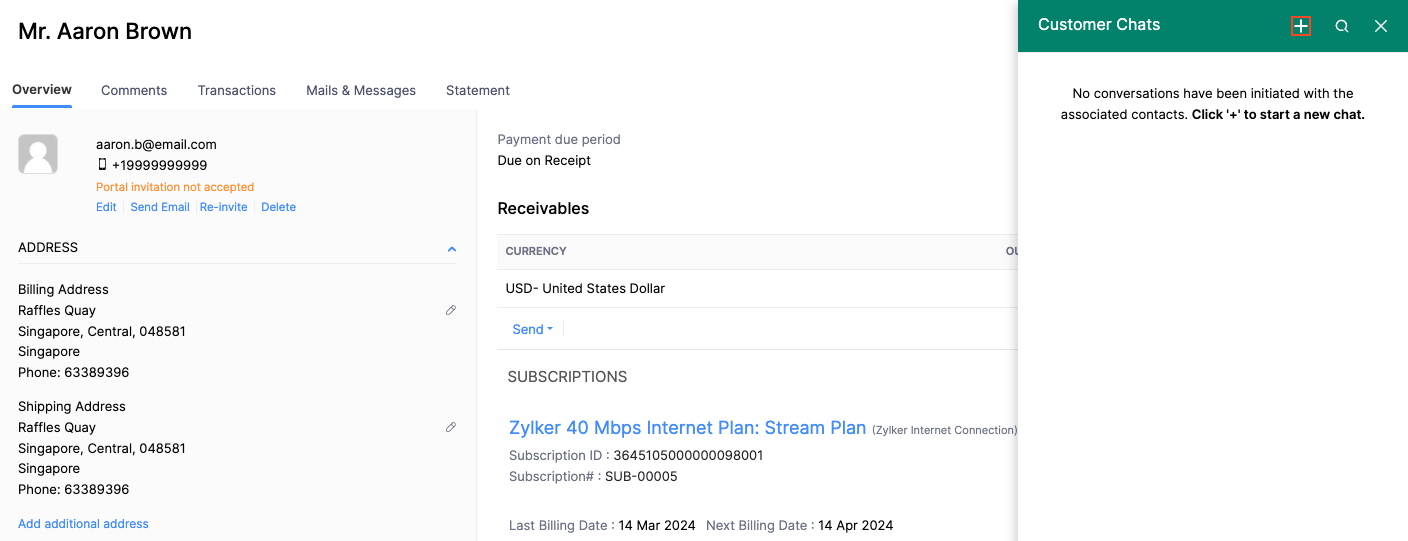Search chats using the magnifier icon
Viewport: 1408px width, 541px height.
(x=1342, y=26)
